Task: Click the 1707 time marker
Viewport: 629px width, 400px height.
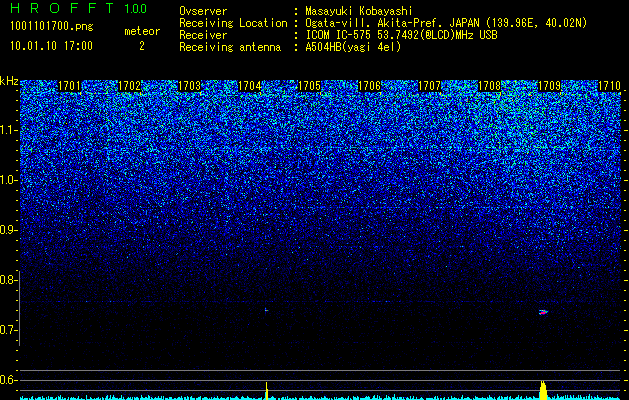Action: click(x=430, y=86)
